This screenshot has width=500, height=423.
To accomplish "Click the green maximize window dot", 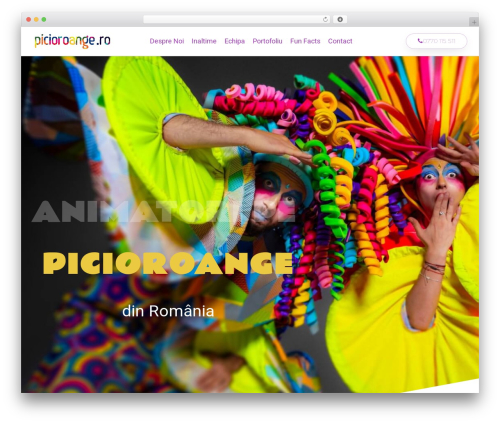I will coord(44,19).
